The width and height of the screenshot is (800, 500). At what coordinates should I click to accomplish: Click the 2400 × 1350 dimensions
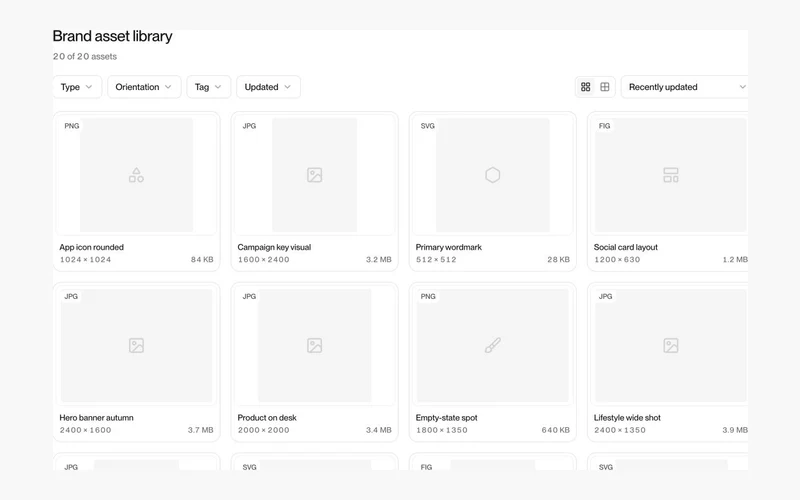click(619, 430)
